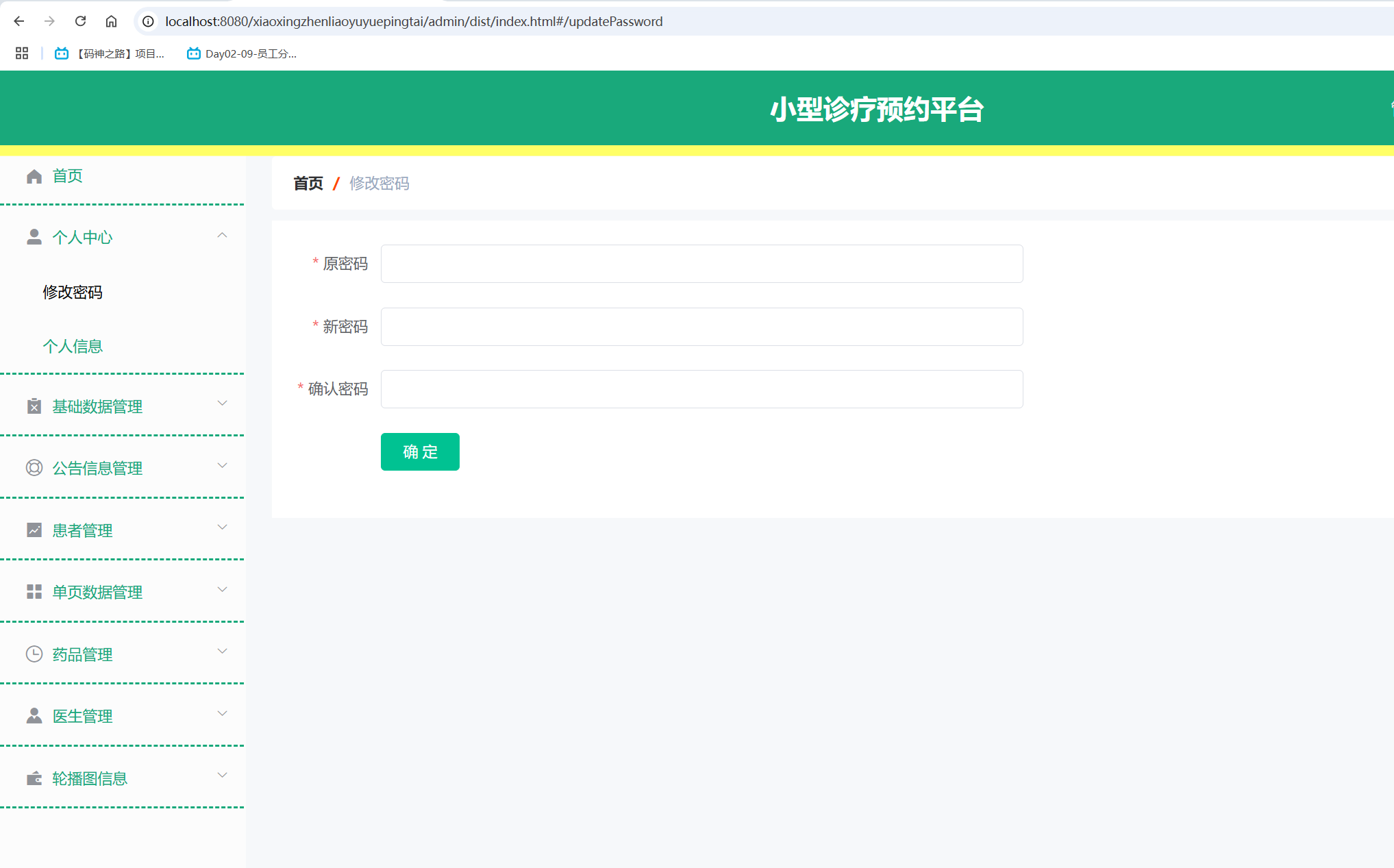Click the 基础数据管理 clipboard icon
The image size is (1394, 868).
pos(34,406)
